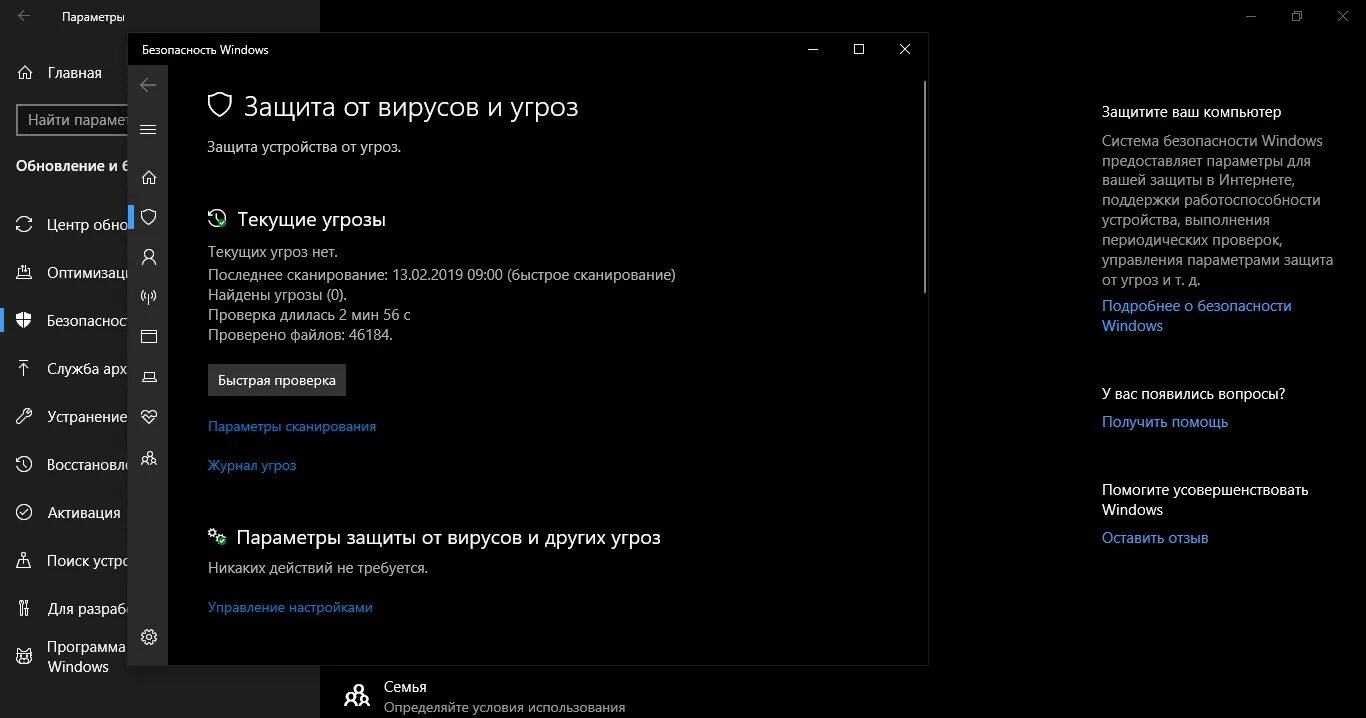Viewport: 1366px width, 718px height.
Task: Select Главная in Settings sidebar
Action: [64, 73]
